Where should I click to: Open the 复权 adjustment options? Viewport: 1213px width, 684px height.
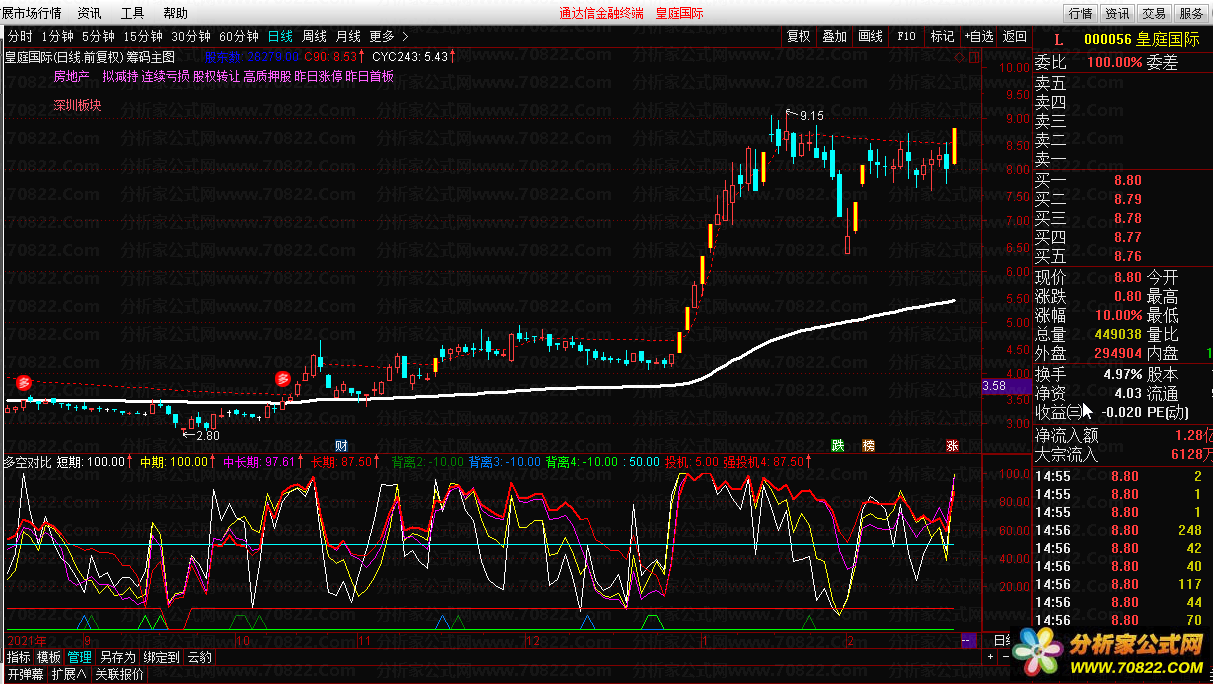pyautogui.click(x=798, y=36)
